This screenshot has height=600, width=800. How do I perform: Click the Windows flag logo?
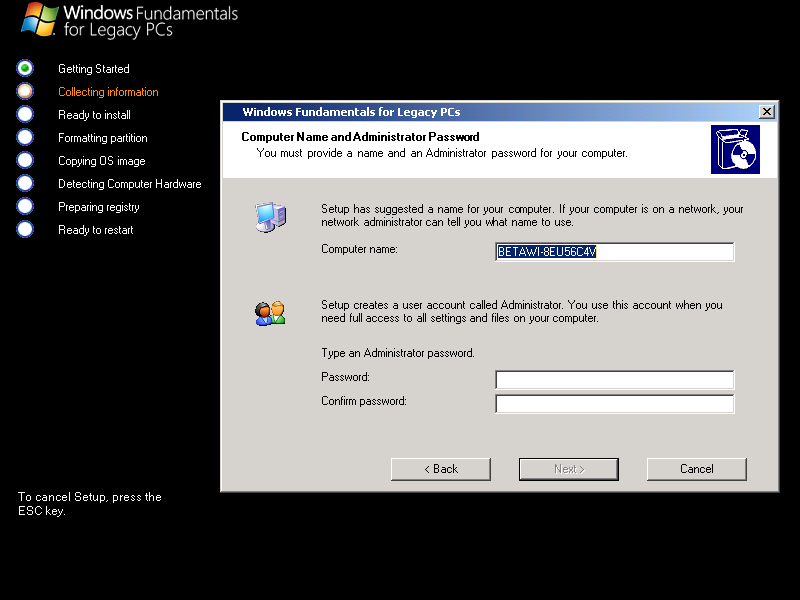tap(39, 19)
